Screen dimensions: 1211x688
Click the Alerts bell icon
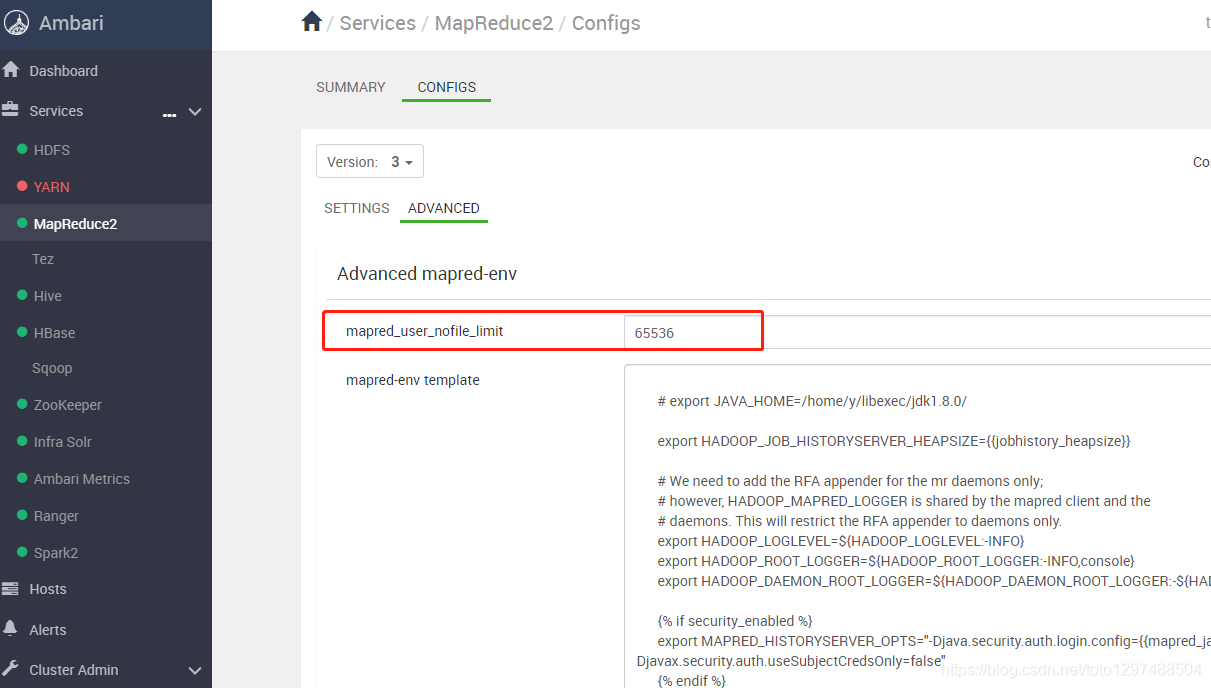[11, 629]
